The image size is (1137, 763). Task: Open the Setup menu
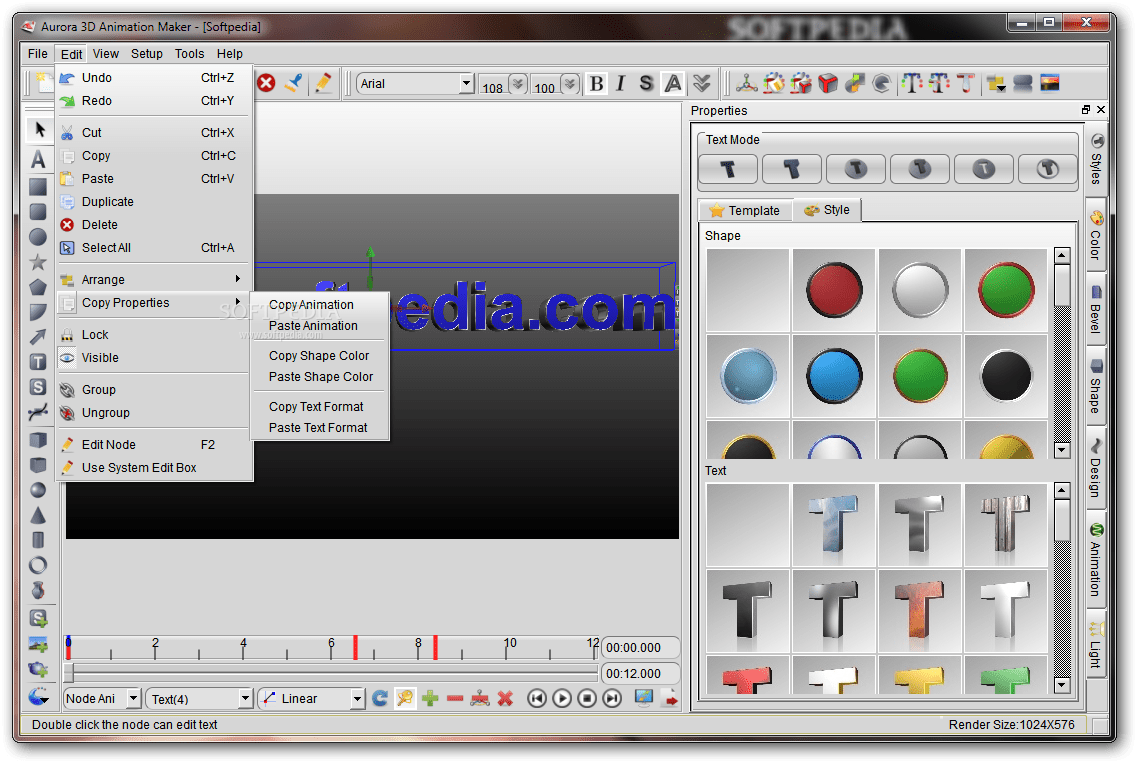[x=146, y=54]
